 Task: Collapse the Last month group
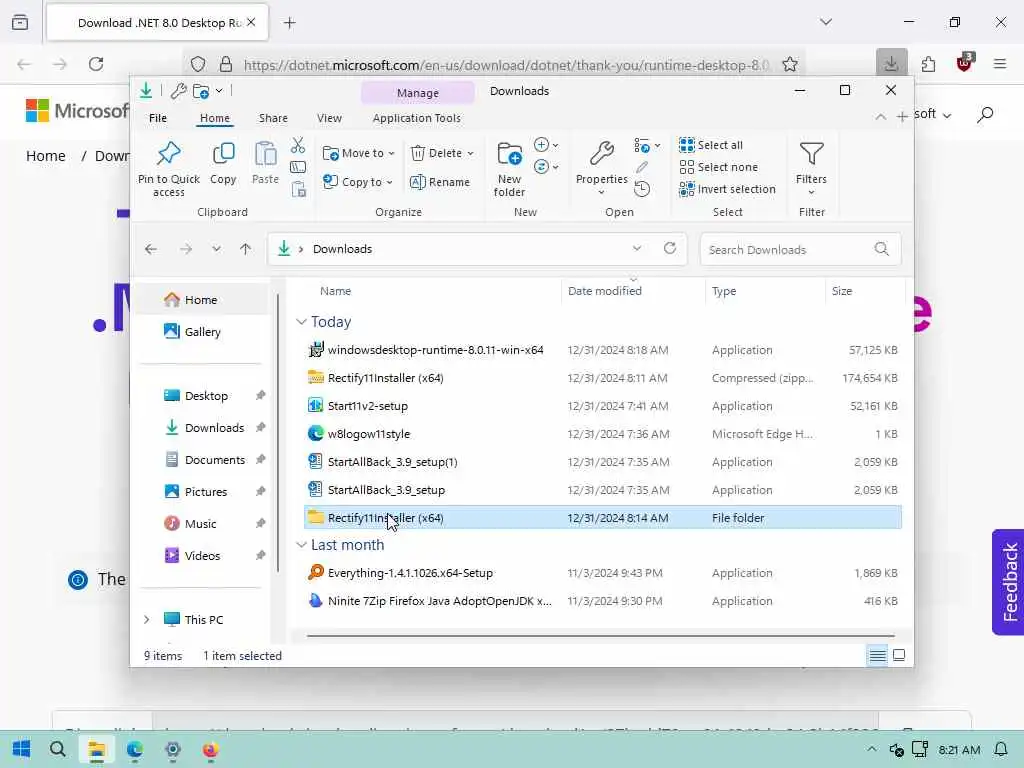301,545
